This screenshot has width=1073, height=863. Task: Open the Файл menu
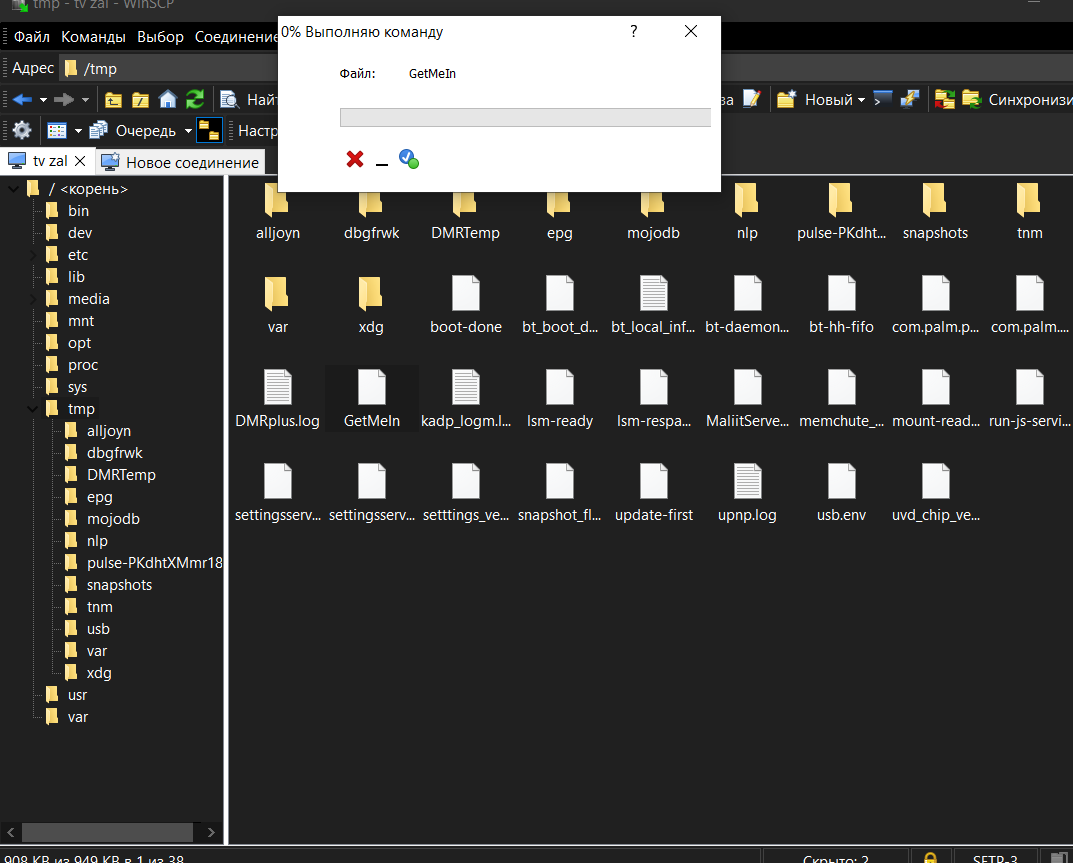coord(31,37)
